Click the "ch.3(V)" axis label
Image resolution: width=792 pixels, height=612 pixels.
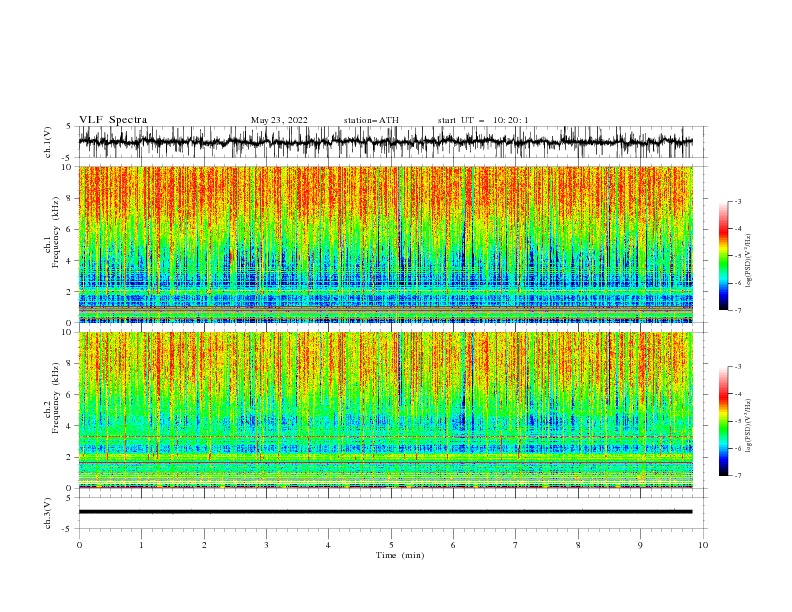coord(48,513)
